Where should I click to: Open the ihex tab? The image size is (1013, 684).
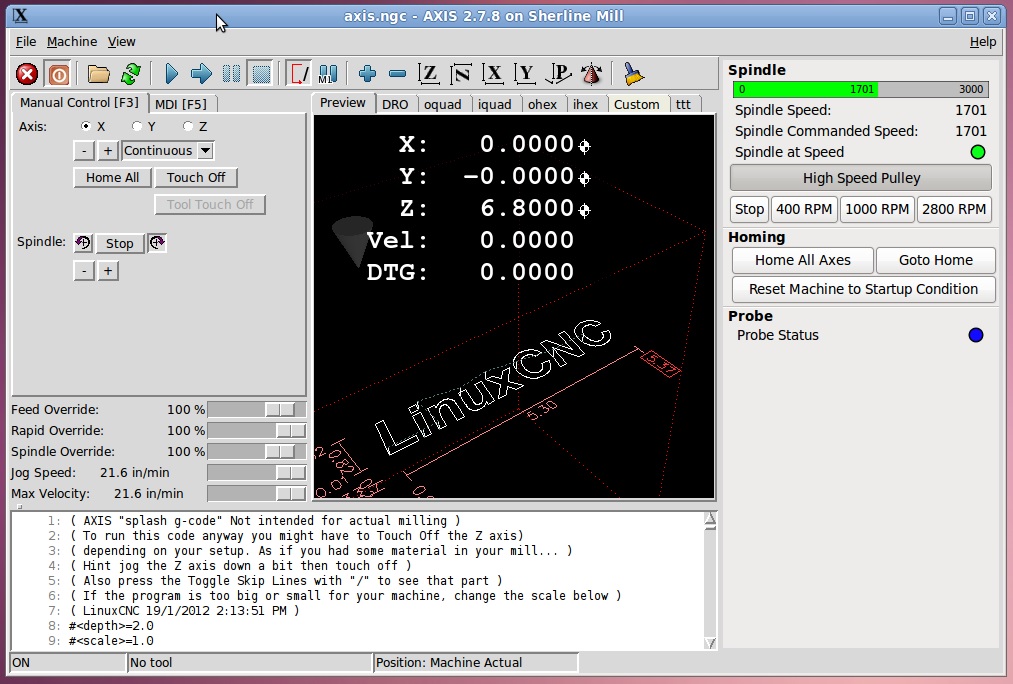pos(585,104)
